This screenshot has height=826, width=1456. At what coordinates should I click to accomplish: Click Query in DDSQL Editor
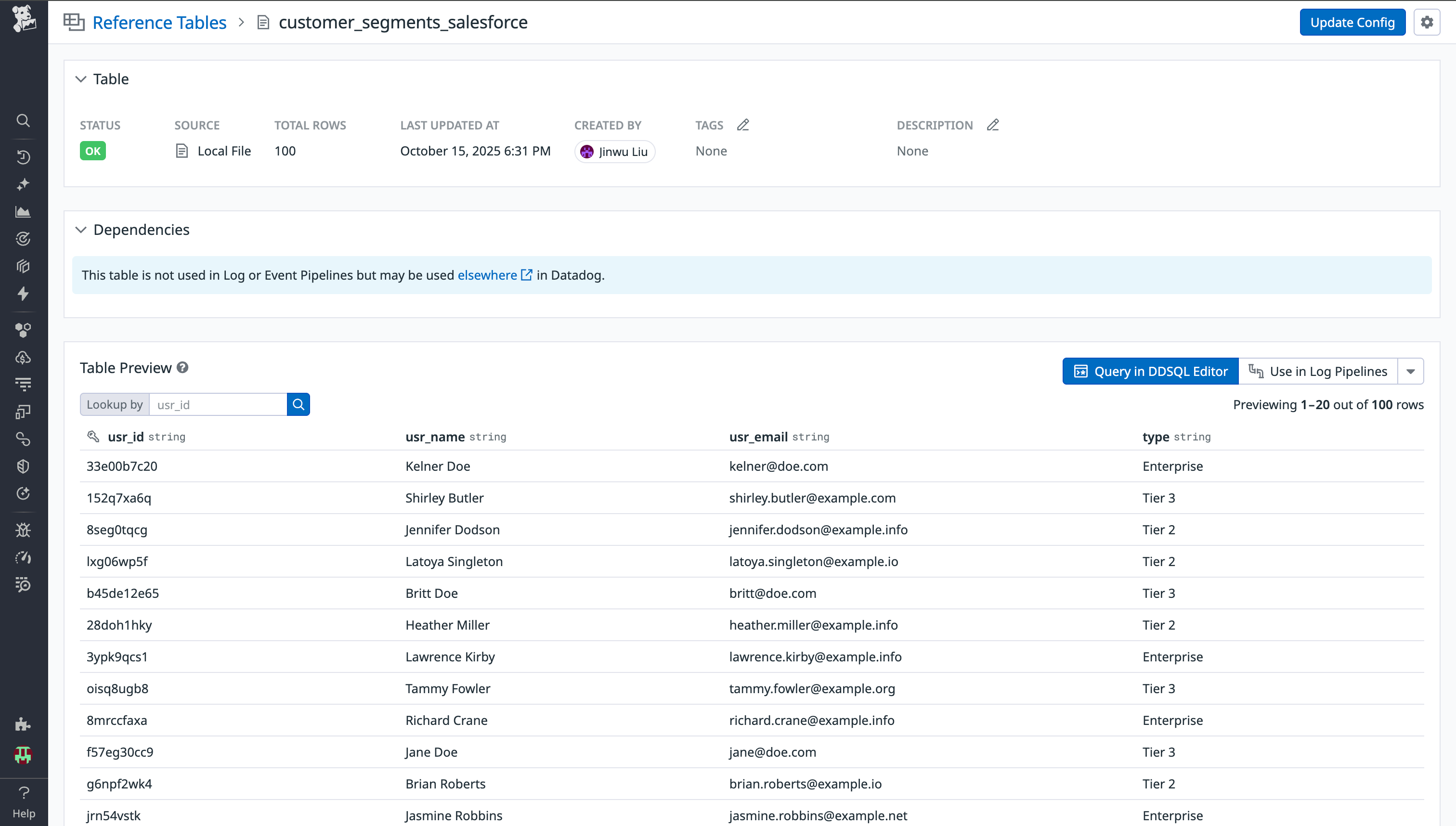tap(1150, 371)
